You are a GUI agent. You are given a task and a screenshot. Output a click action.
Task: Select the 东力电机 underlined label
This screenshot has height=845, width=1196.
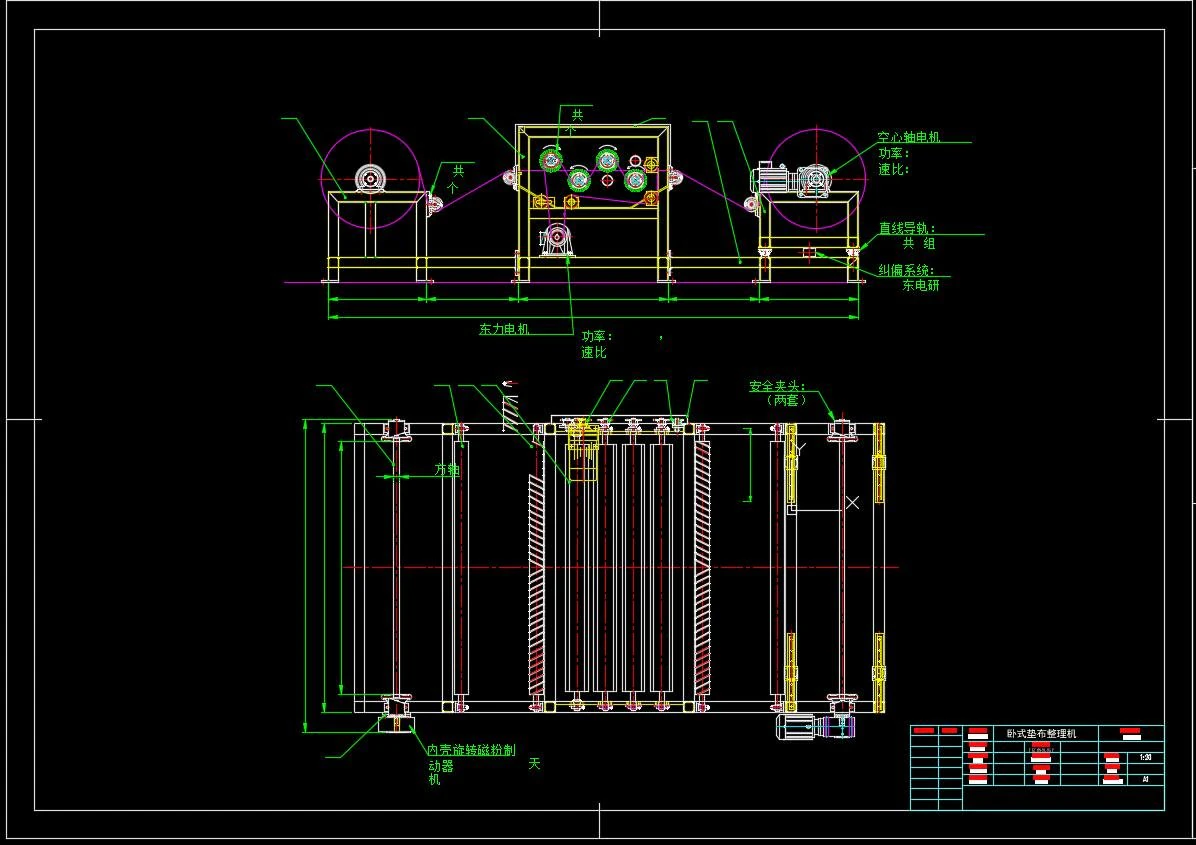[x=504, y=329]
